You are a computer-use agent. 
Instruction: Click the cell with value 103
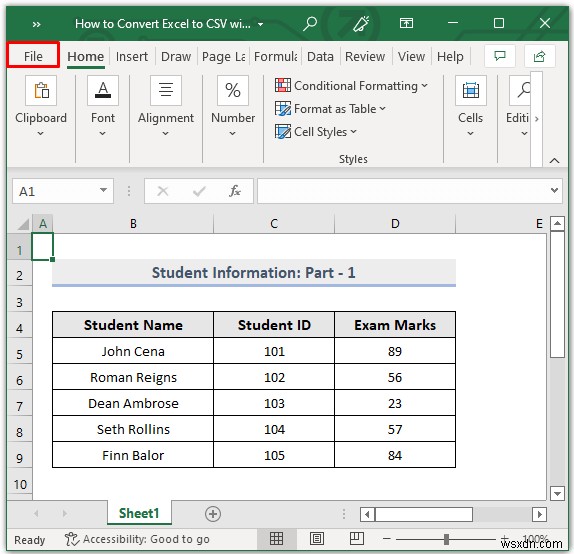pyautogui.click(x=274, y=403)
